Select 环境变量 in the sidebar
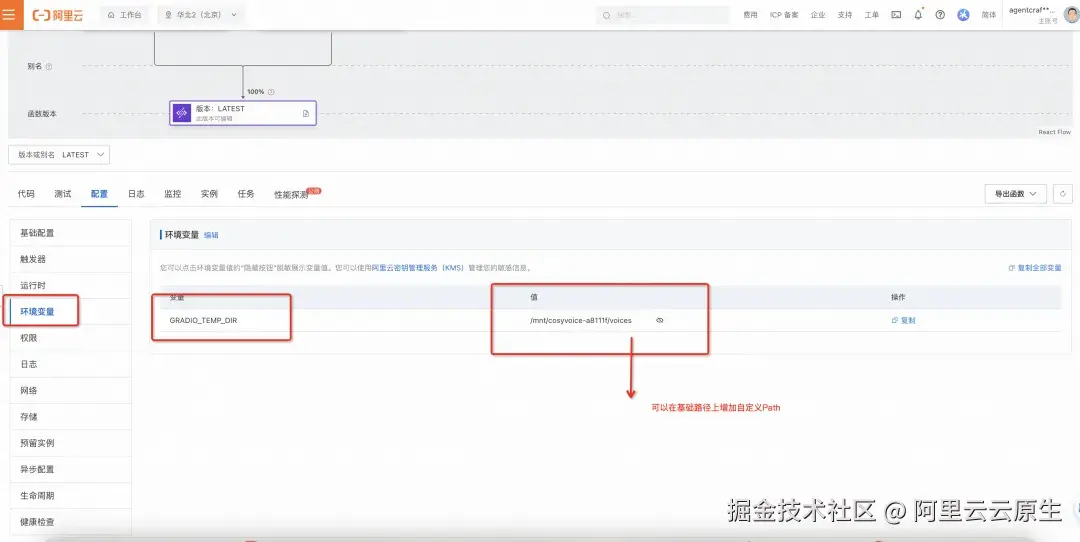The height and width of the screenshot is (542, 1080). click(x=71, y=311)
